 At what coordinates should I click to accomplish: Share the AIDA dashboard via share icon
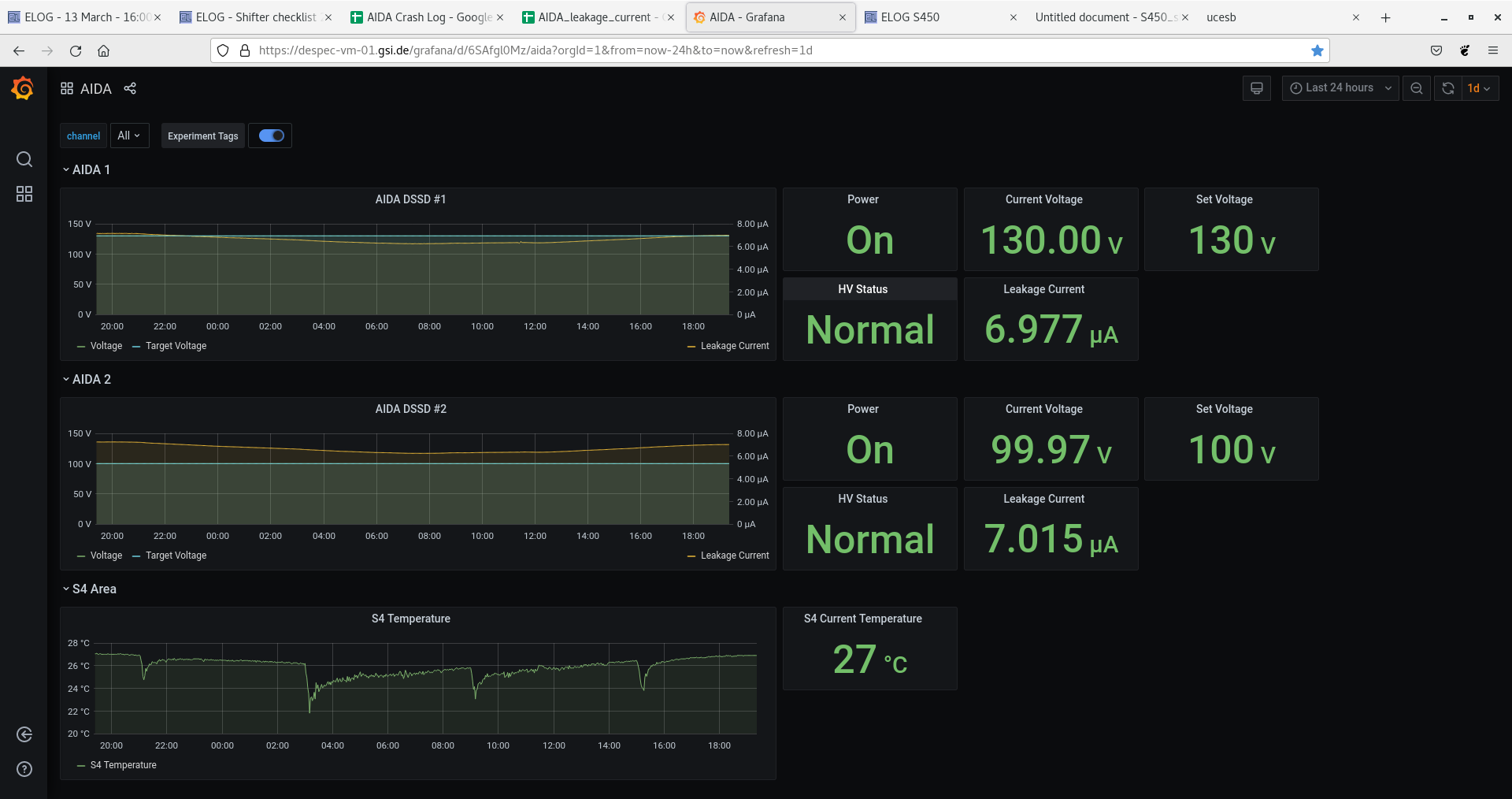coord(130,88)
